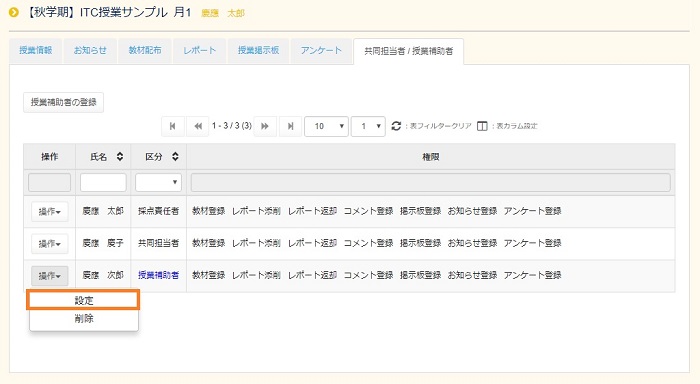Switch to アンケート tab
This screenshot has width=700, height=384.
(321, 50)
